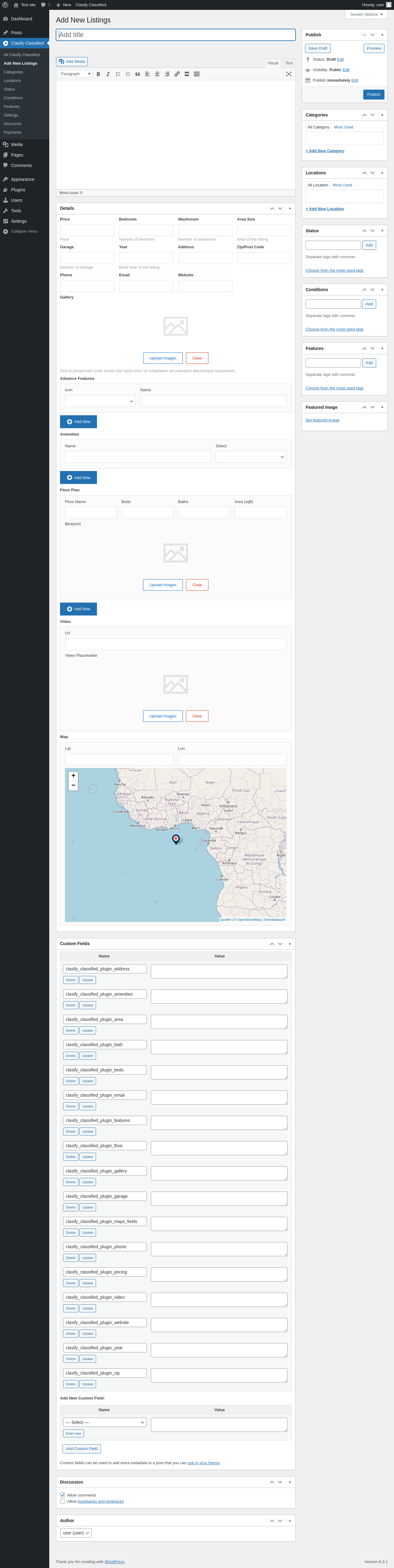Toggle the Allow comments checkbox

click(62, 1495)
